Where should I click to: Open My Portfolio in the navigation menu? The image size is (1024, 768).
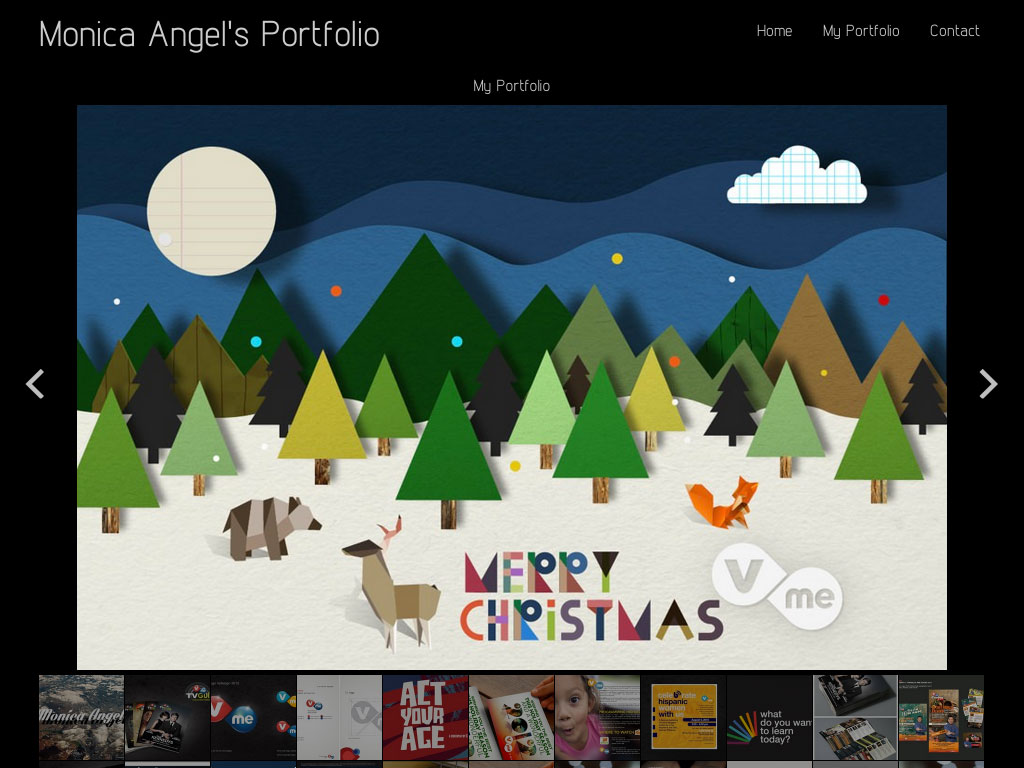click(x=861, y=31)
